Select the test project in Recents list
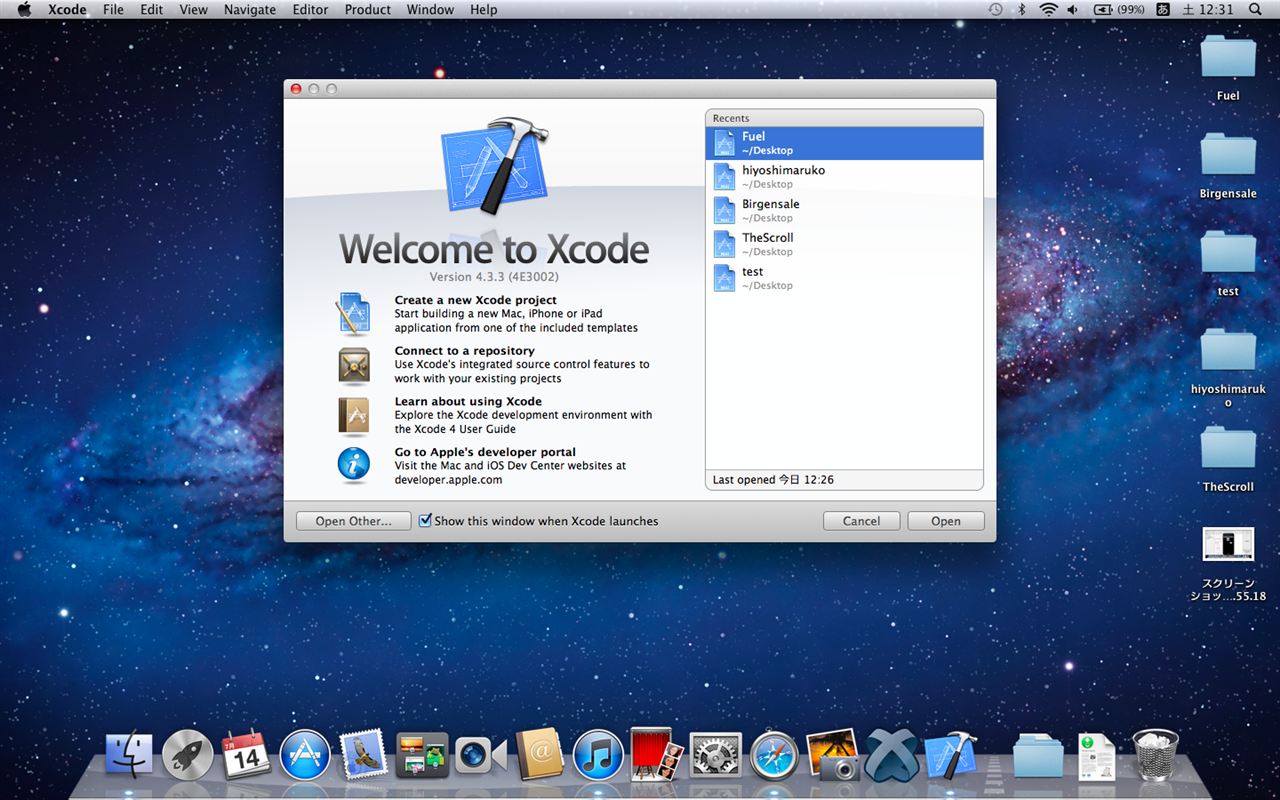The width and height of the screenshot is (1280, 800). point(844,278)
